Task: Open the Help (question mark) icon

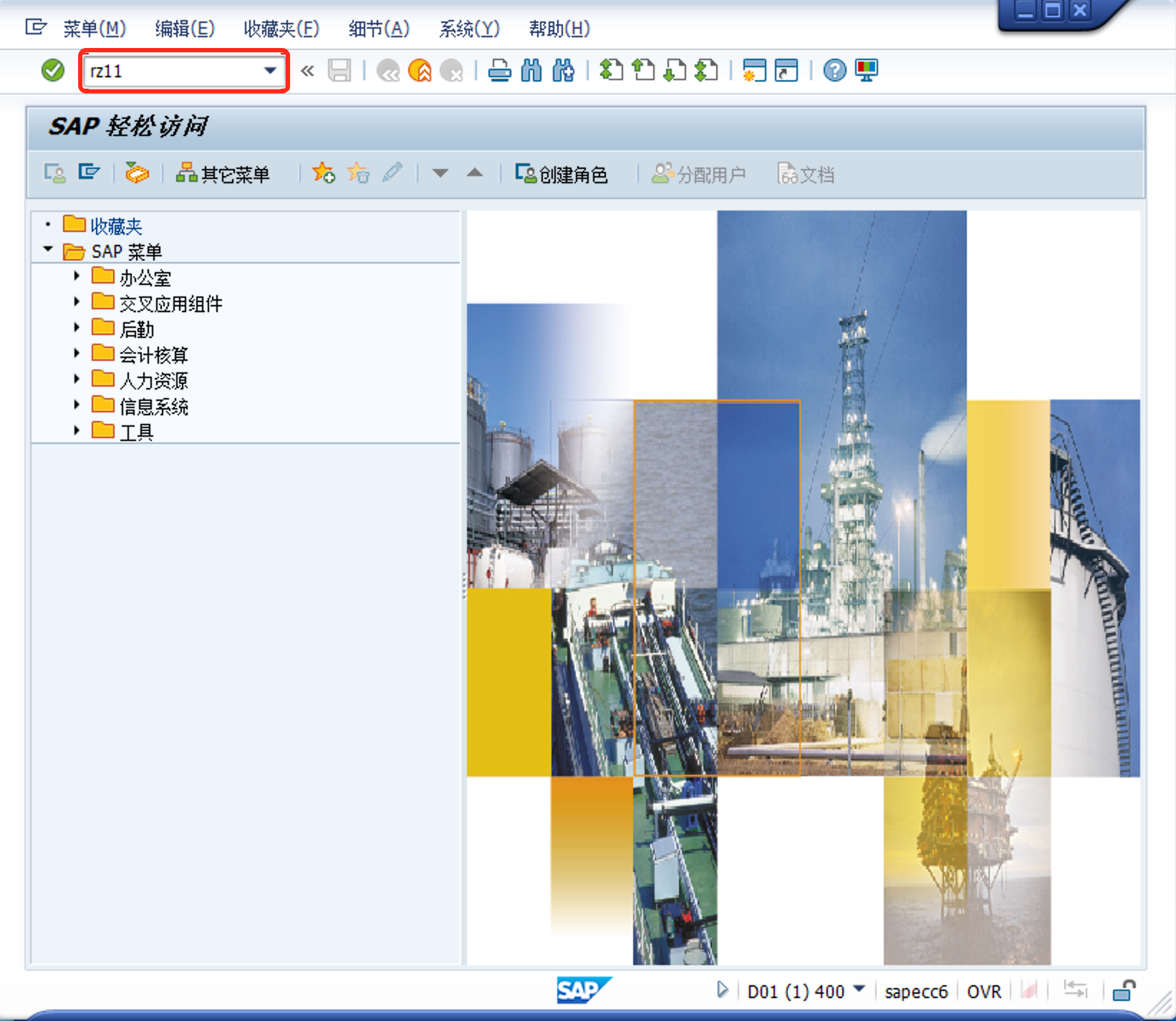Action: click(833, 70)
